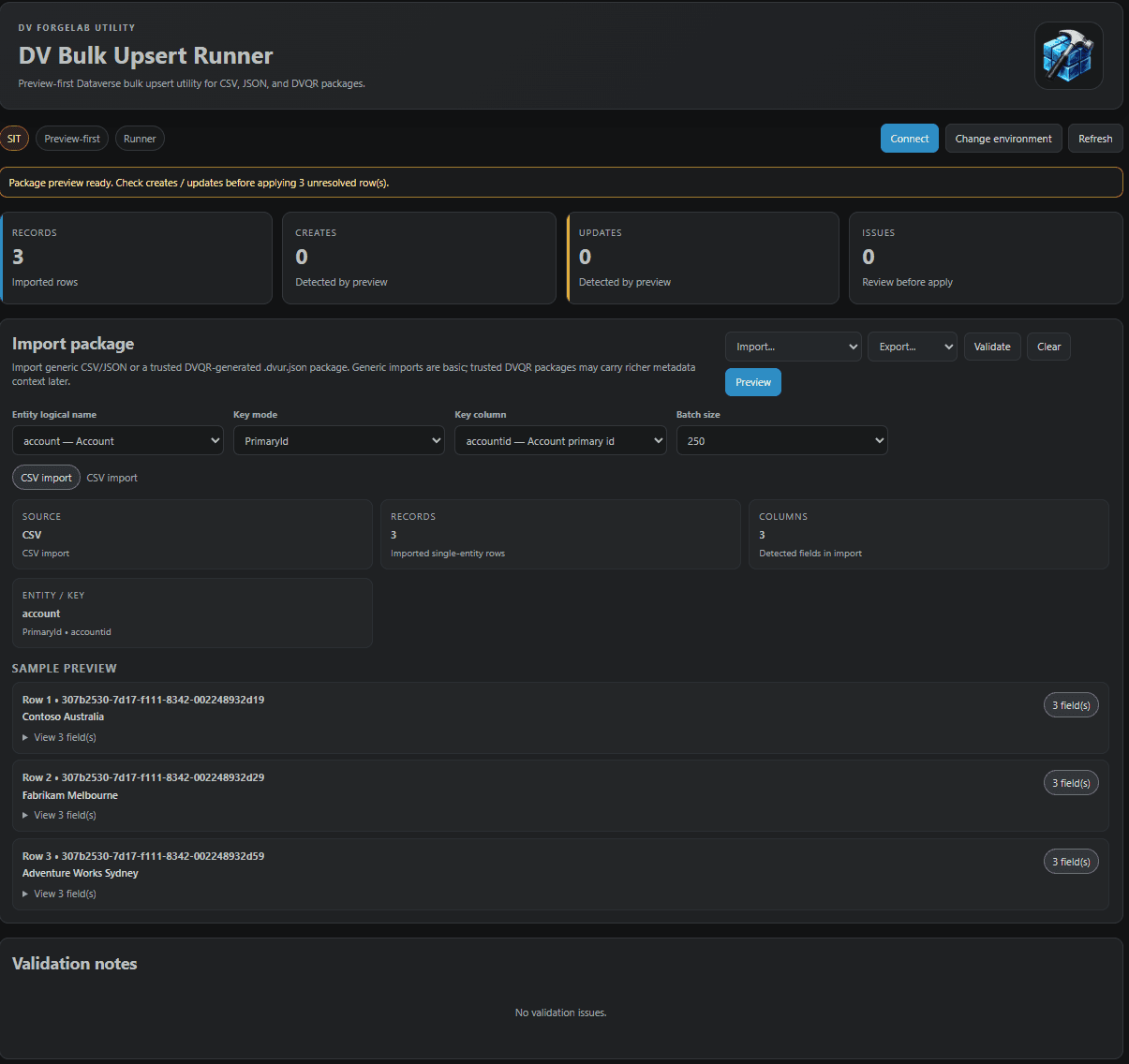Click Change environment button
The height and width of the screenshot is (1064, 1129).
[1003, 139]
